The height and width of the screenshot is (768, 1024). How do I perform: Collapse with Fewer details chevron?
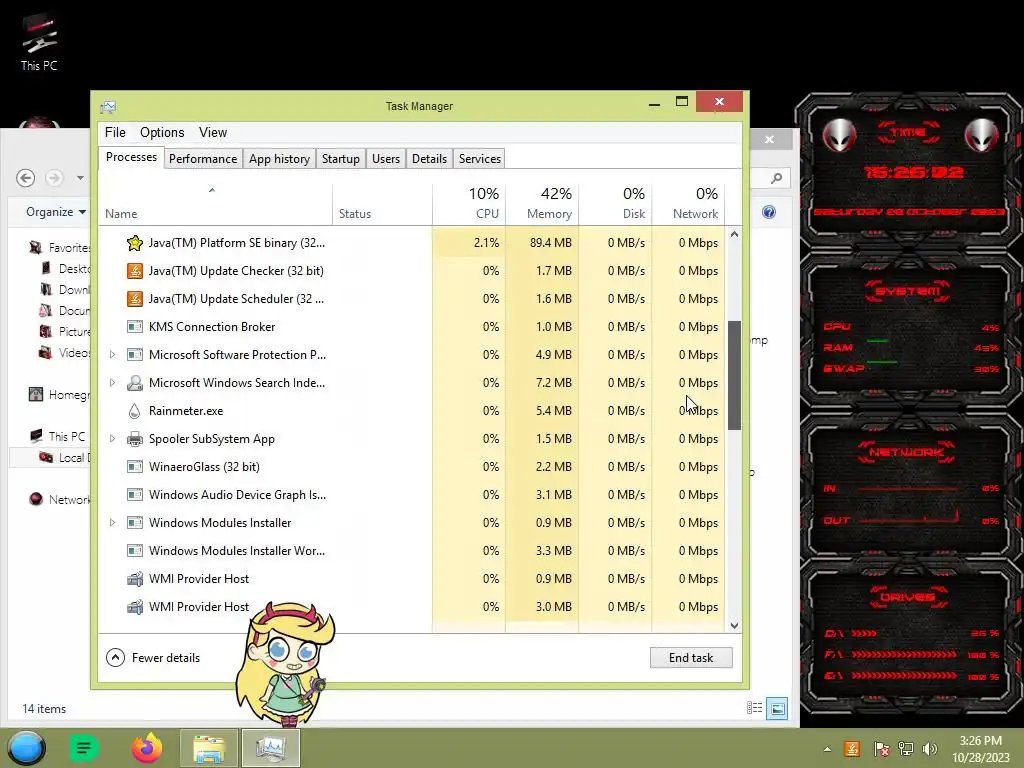(x=115, y=658)
